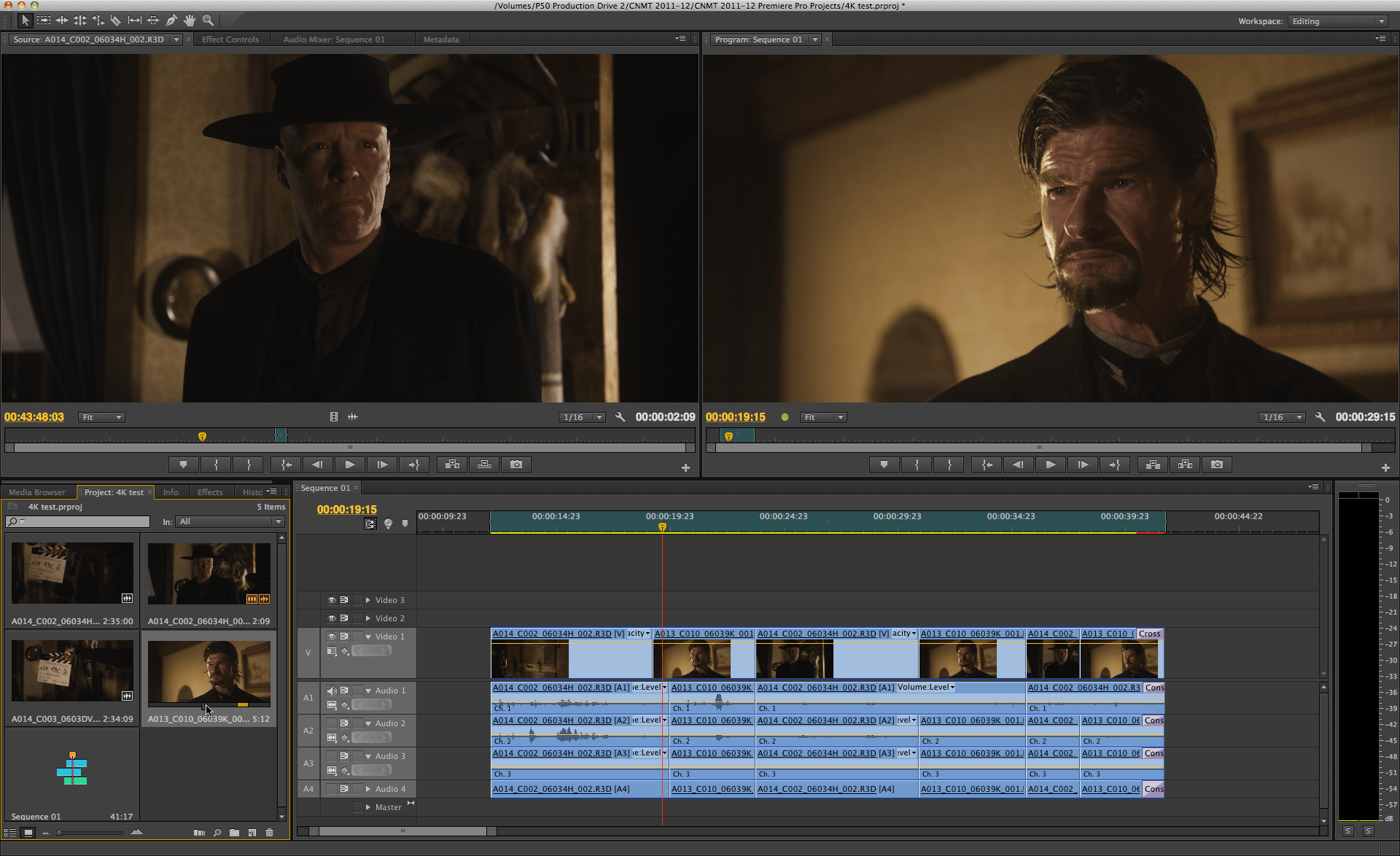
Task: Select the Pen tool
Action: point(171,20)
